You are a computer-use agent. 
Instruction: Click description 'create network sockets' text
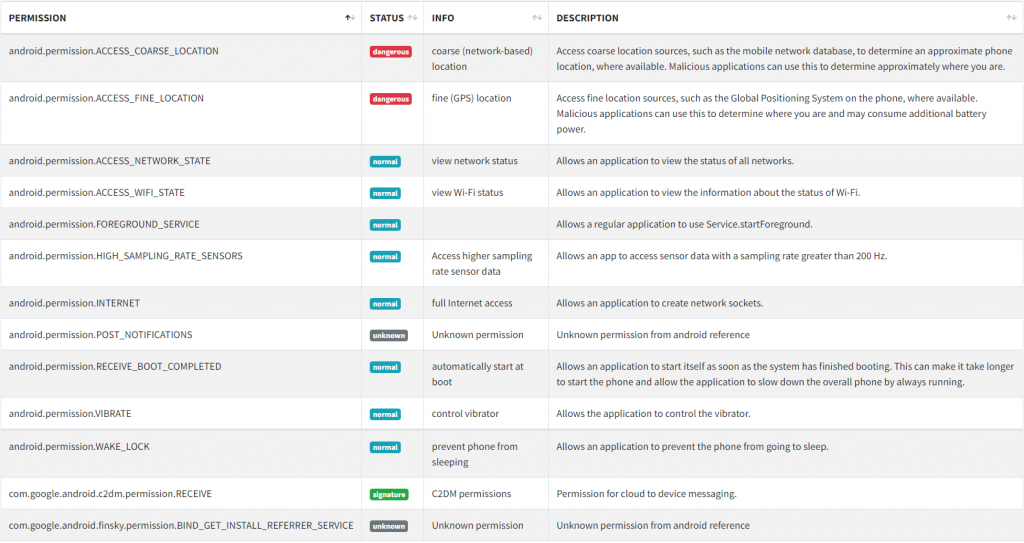pyautogui.click(x=660, y=303)
